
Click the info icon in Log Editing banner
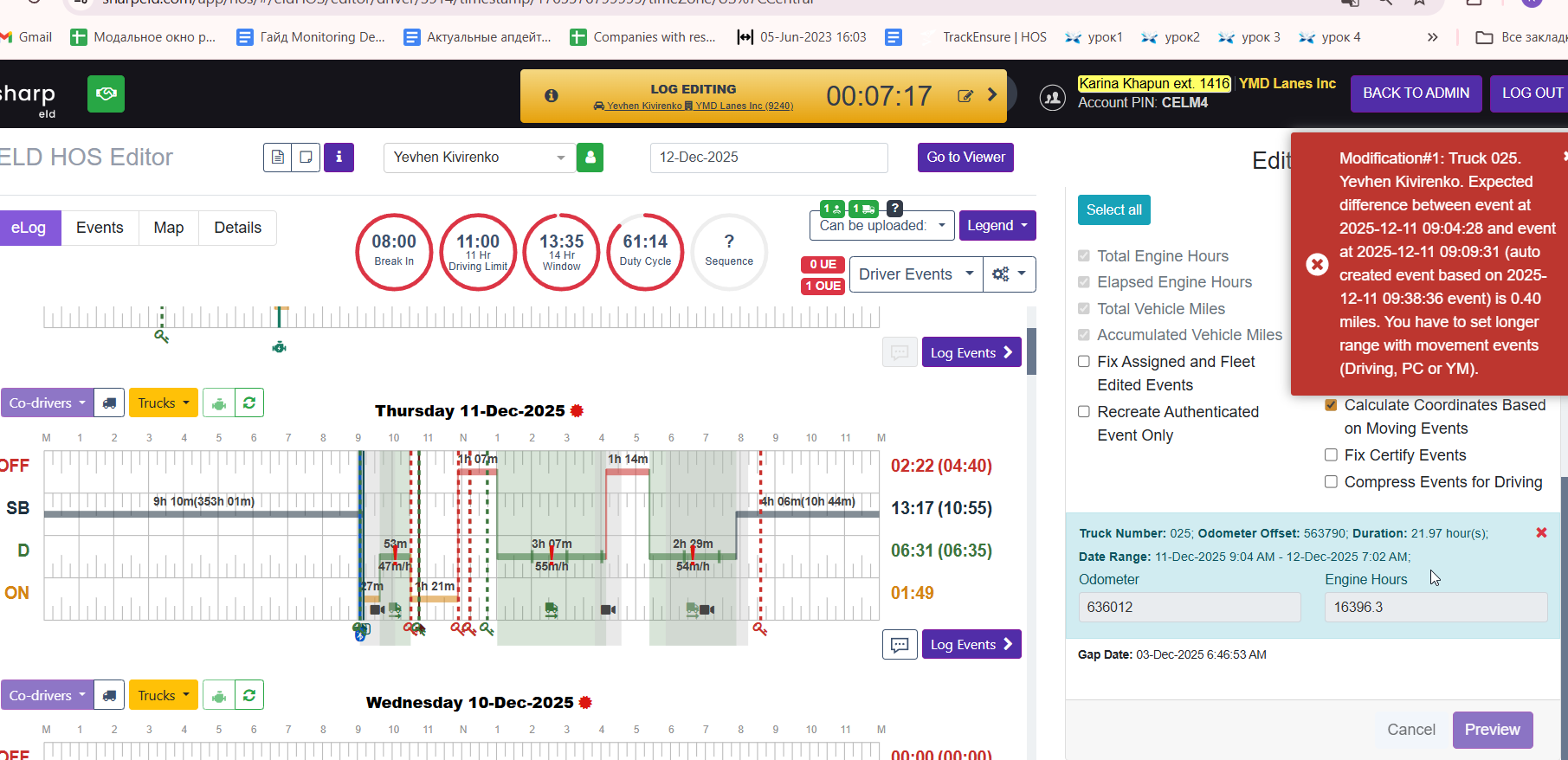[x=551, y=96]
